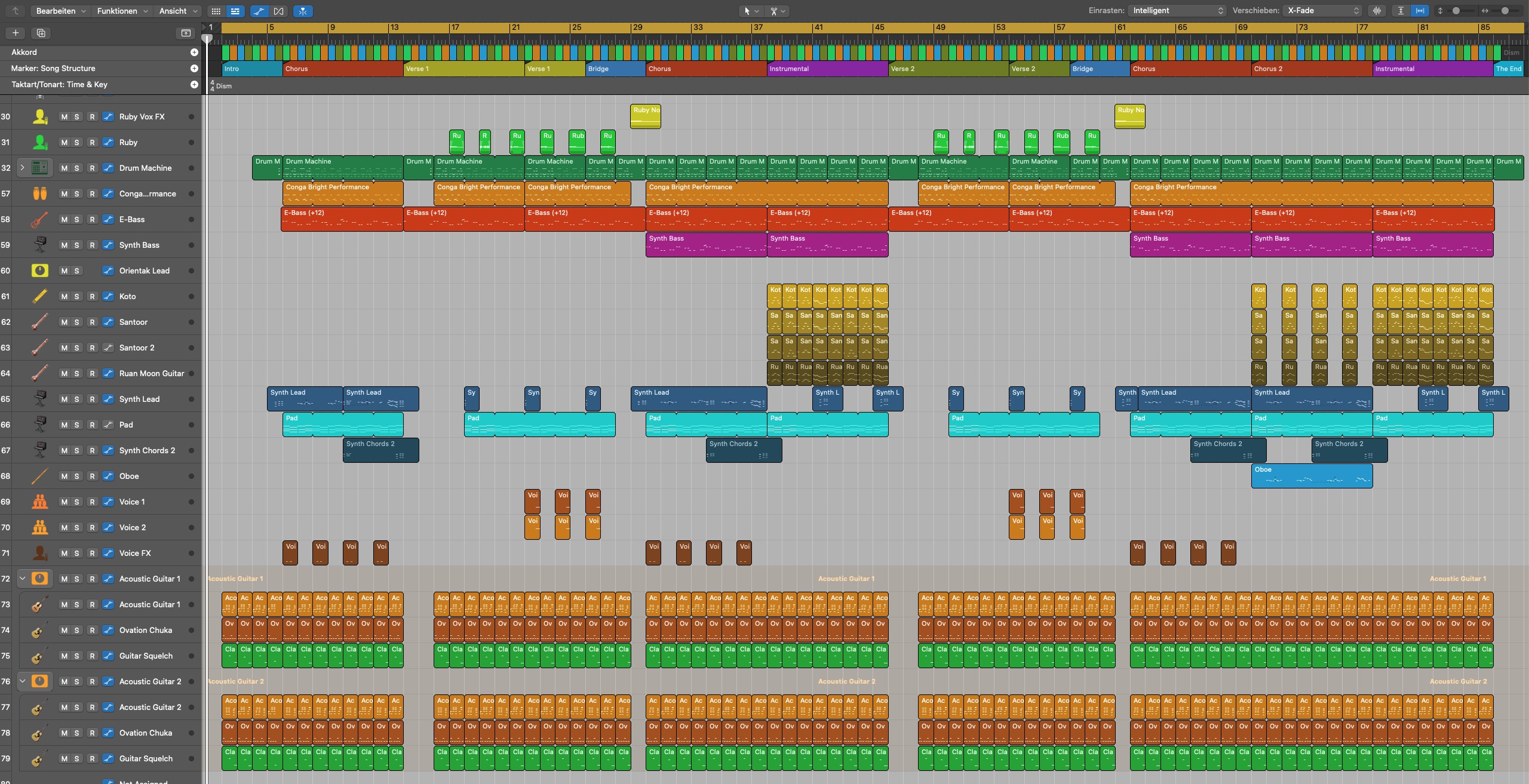Click the Voice FX track icon
This screenshot has height=784, width=1529.
coord(40,554)
